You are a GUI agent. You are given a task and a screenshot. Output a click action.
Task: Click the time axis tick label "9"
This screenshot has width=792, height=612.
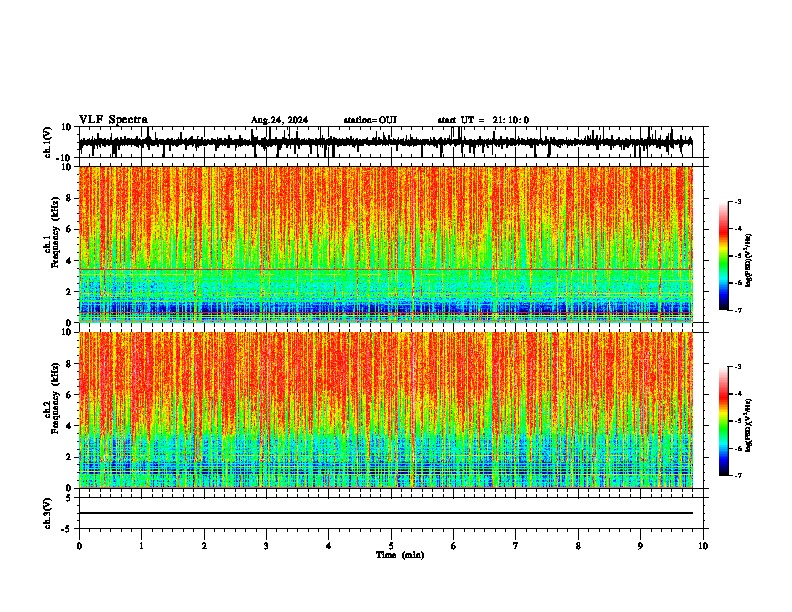[640, 546]
